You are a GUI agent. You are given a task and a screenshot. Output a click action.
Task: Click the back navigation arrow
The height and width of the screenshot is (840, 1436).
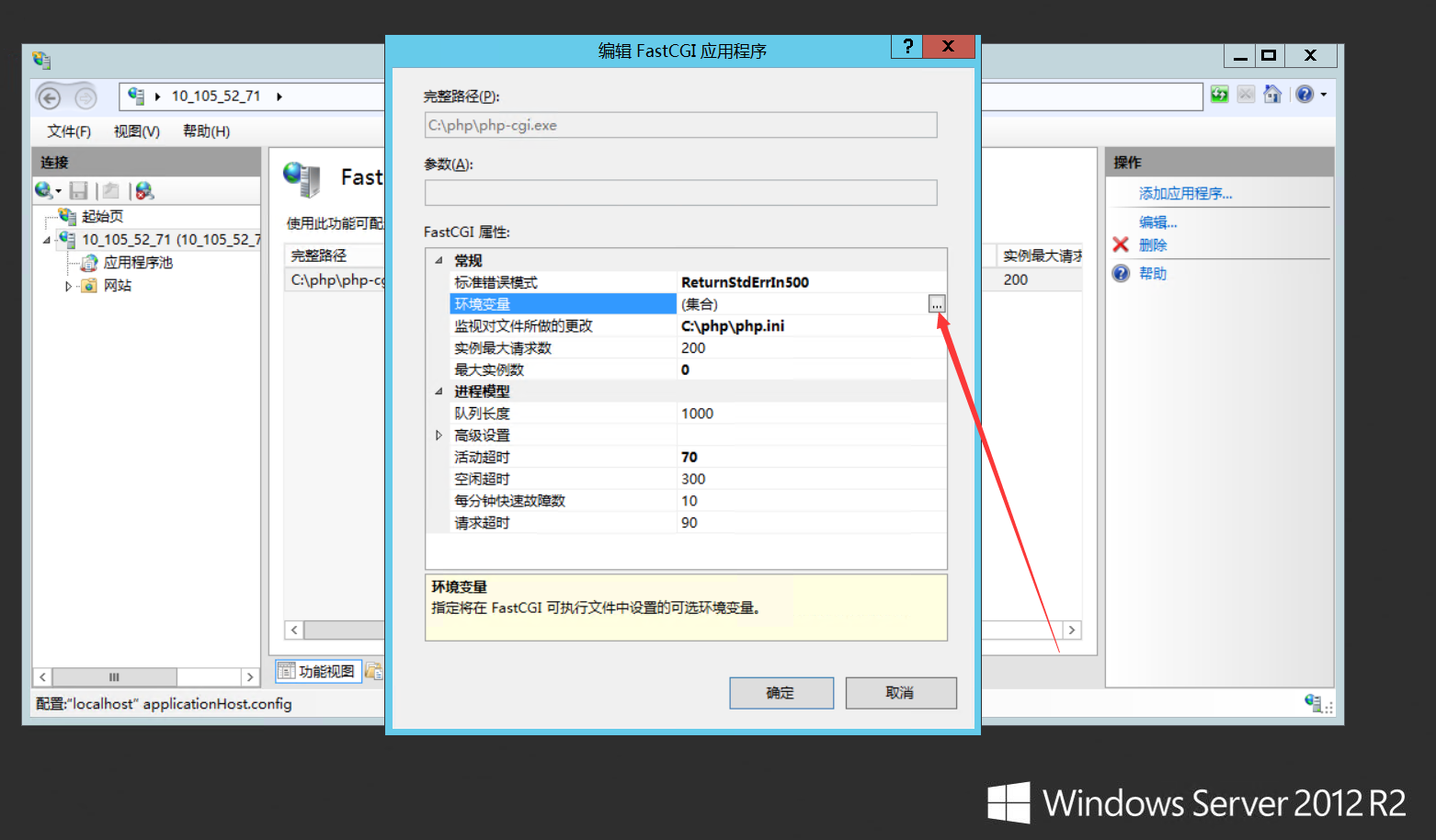[x=50, y=96]
